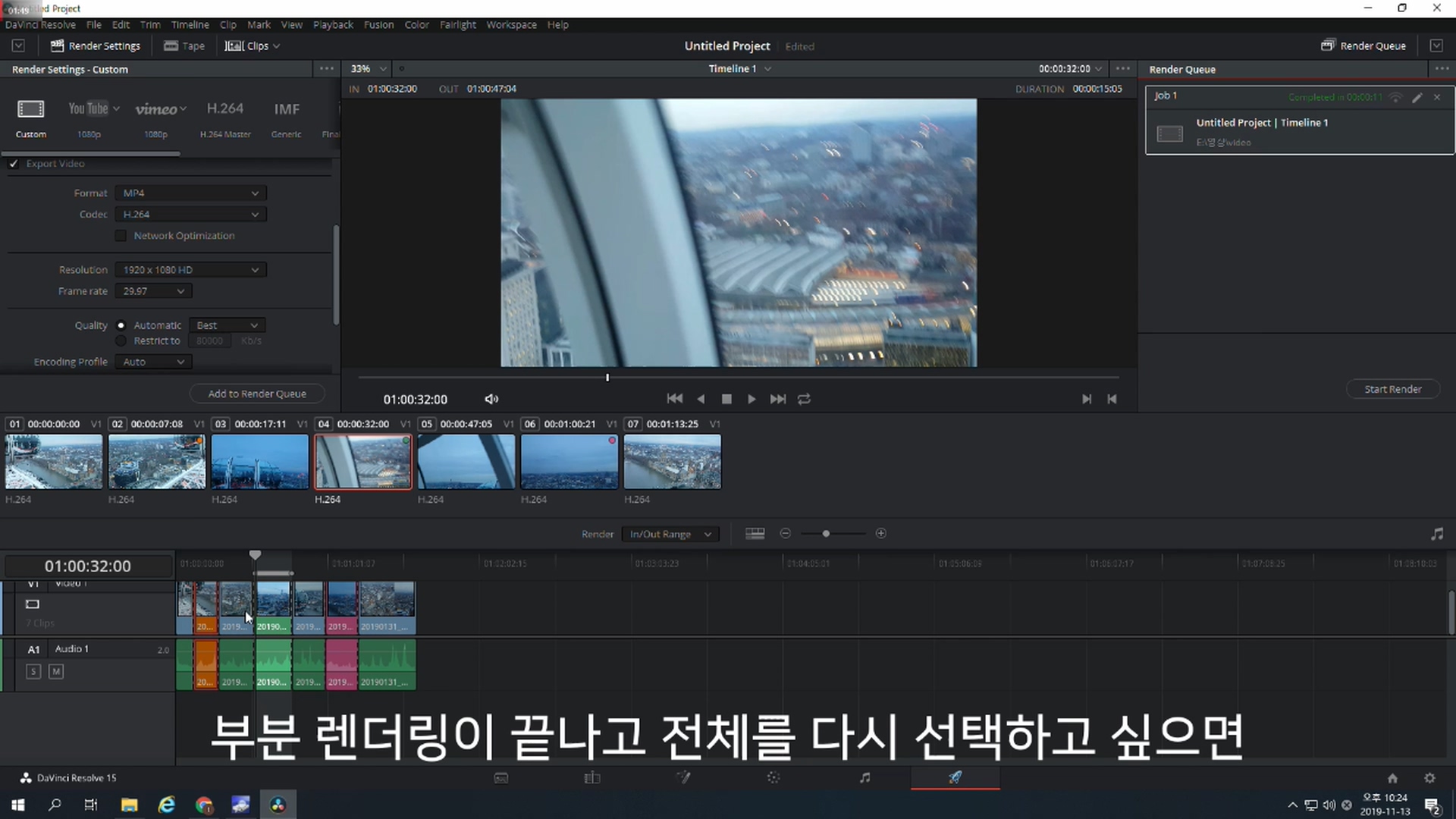The image size is (1456, 819).
Task: Click the Start Render button
Action: 1392,389
